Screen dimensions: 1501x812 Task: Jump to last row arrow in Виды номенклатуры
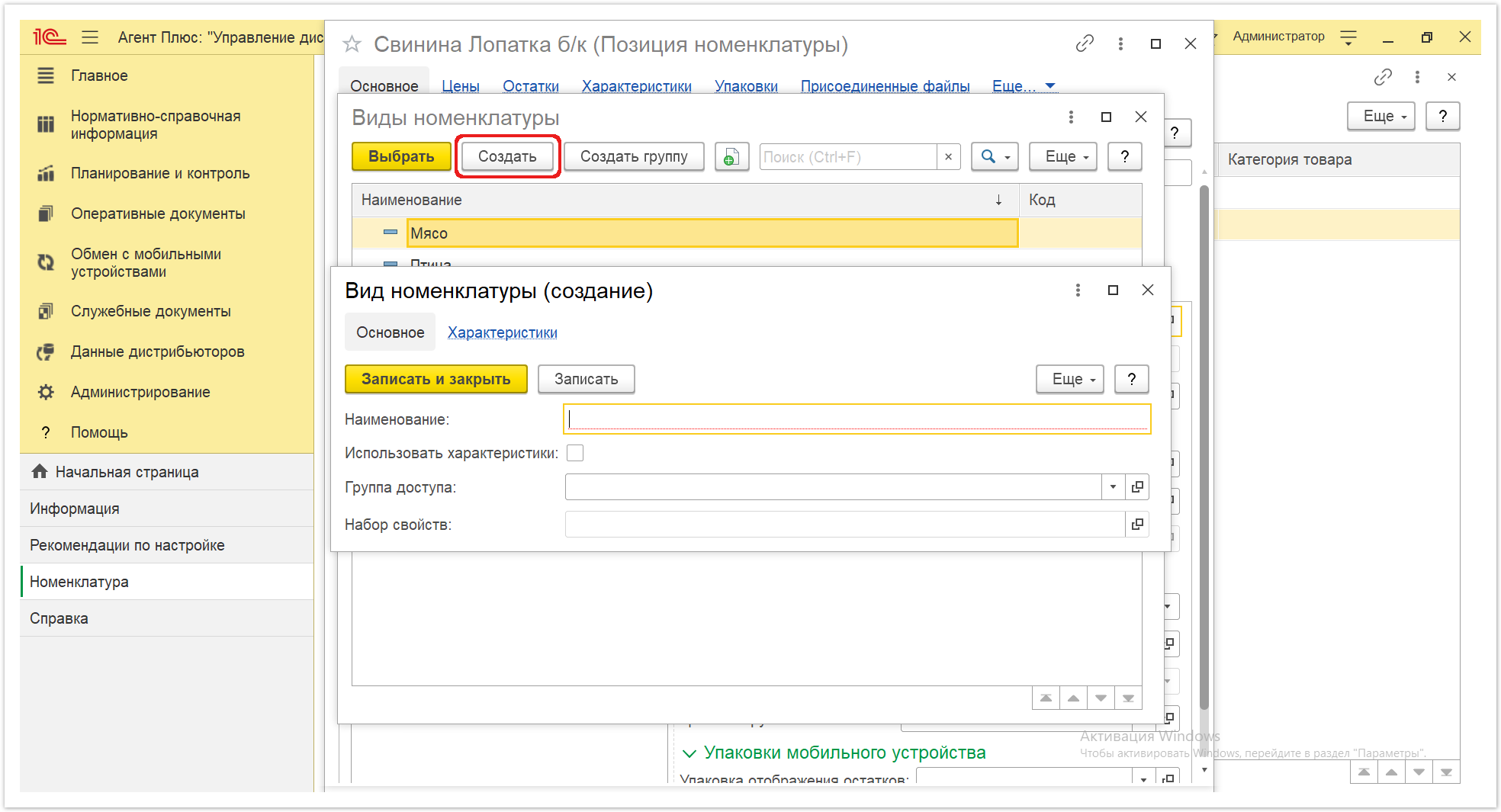click(1128, 698)
